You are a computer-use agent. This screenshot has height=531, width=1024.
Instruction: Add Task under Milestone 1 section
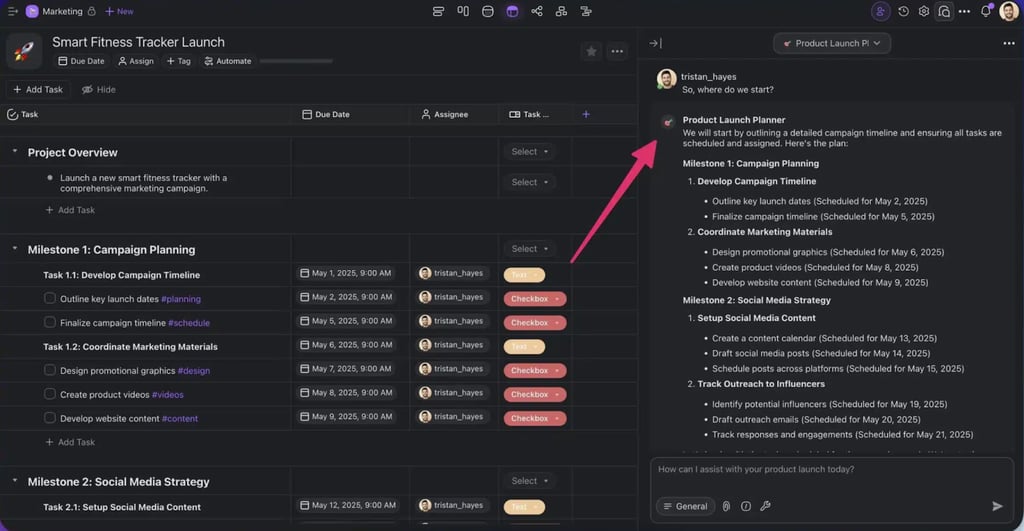tap(70, 442)
